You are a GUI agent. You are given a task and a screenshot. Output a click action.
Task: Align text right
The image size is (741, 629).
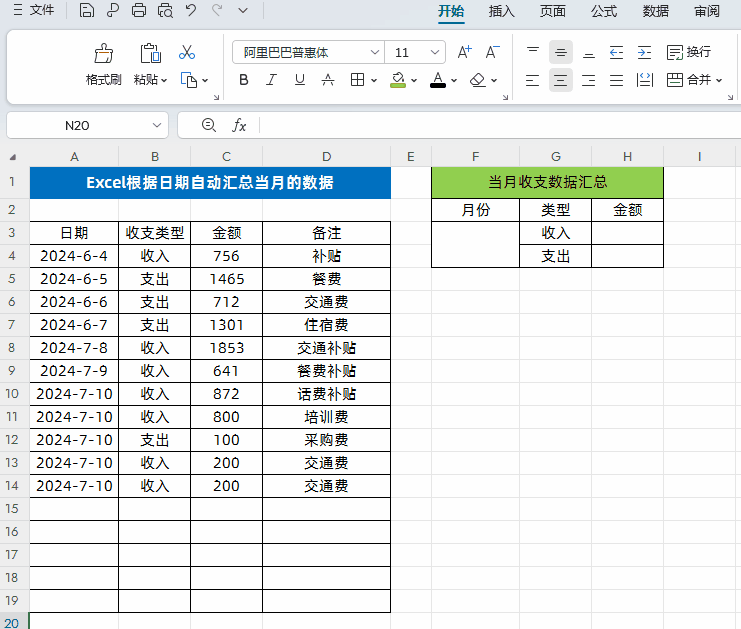589,80
